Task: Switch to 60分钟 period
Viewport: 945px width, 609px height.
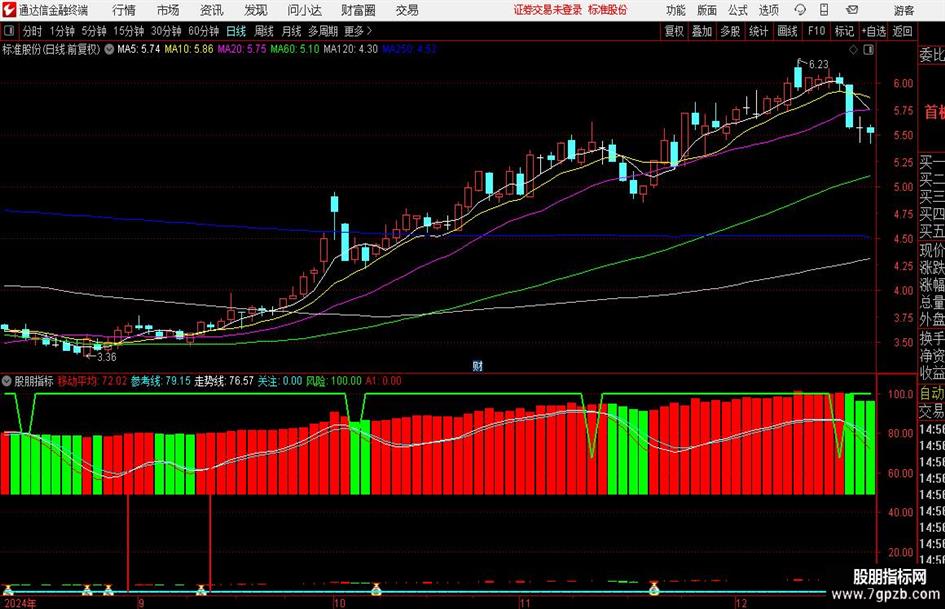Action: [203, 31]
